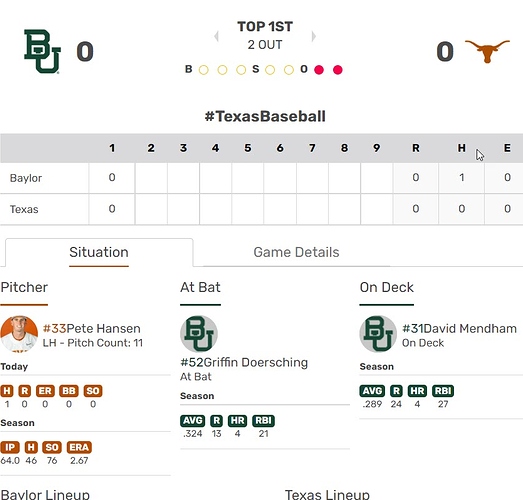
Task: Select the Situation tab
Action: pos(99,252)
